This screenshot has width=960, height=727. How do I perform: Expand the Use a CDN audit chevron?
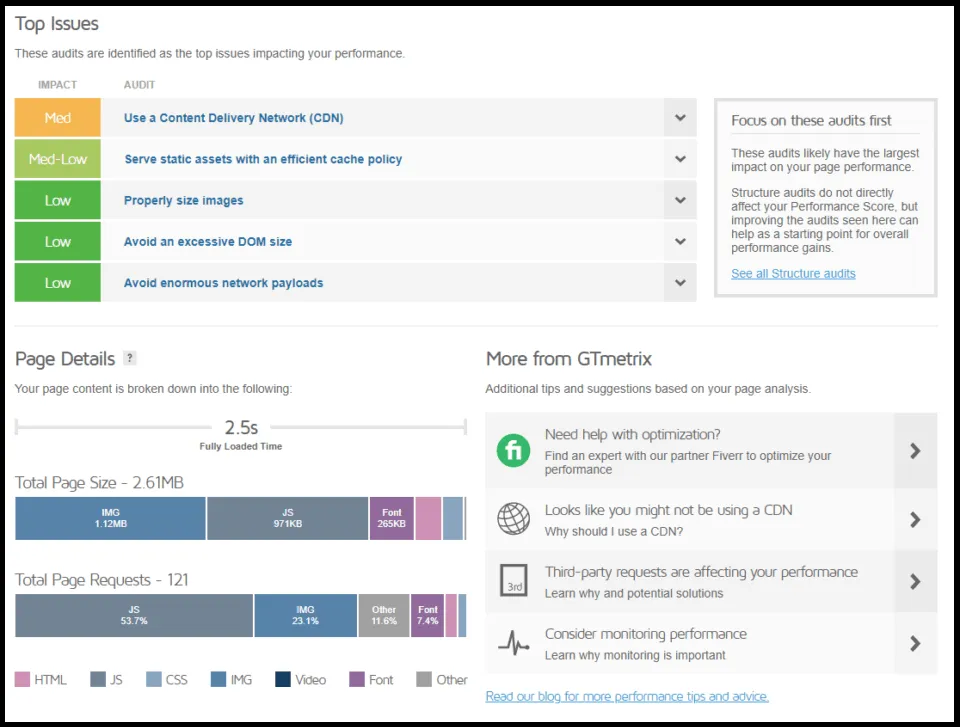(x=680, y=118)
